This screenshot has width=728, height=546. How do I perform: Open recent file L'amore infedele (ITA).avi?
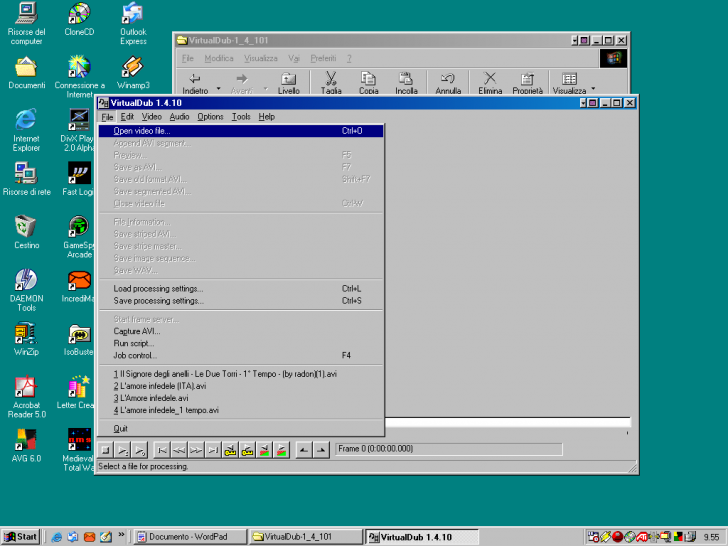click(241, 386)
